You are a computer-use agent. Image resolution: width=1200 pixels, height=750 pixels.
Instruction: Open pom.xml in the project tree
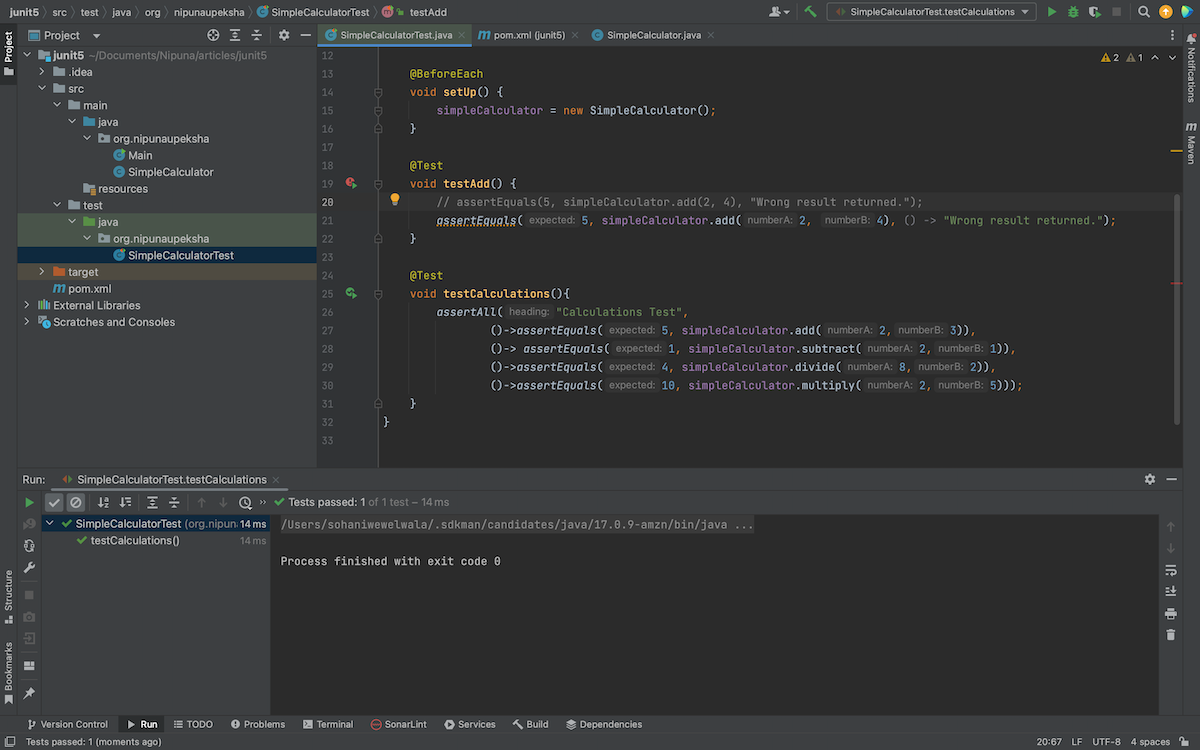[x=89, y=289]
